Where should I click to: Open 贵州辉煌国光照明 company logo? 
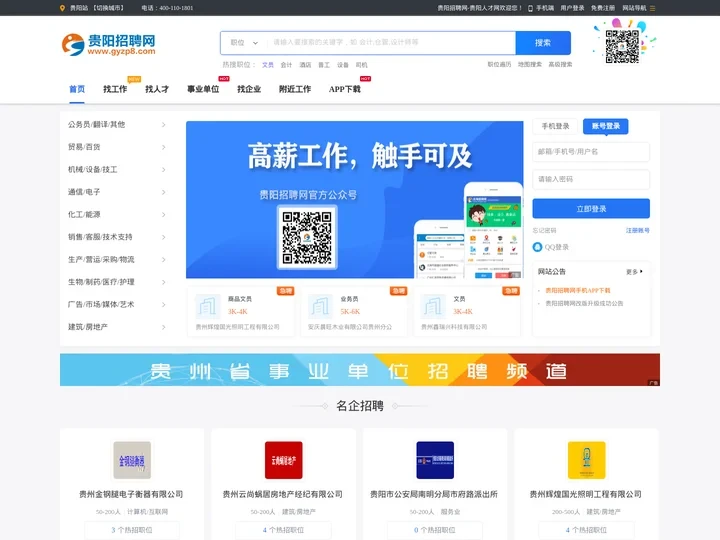[x=586, y=460]
